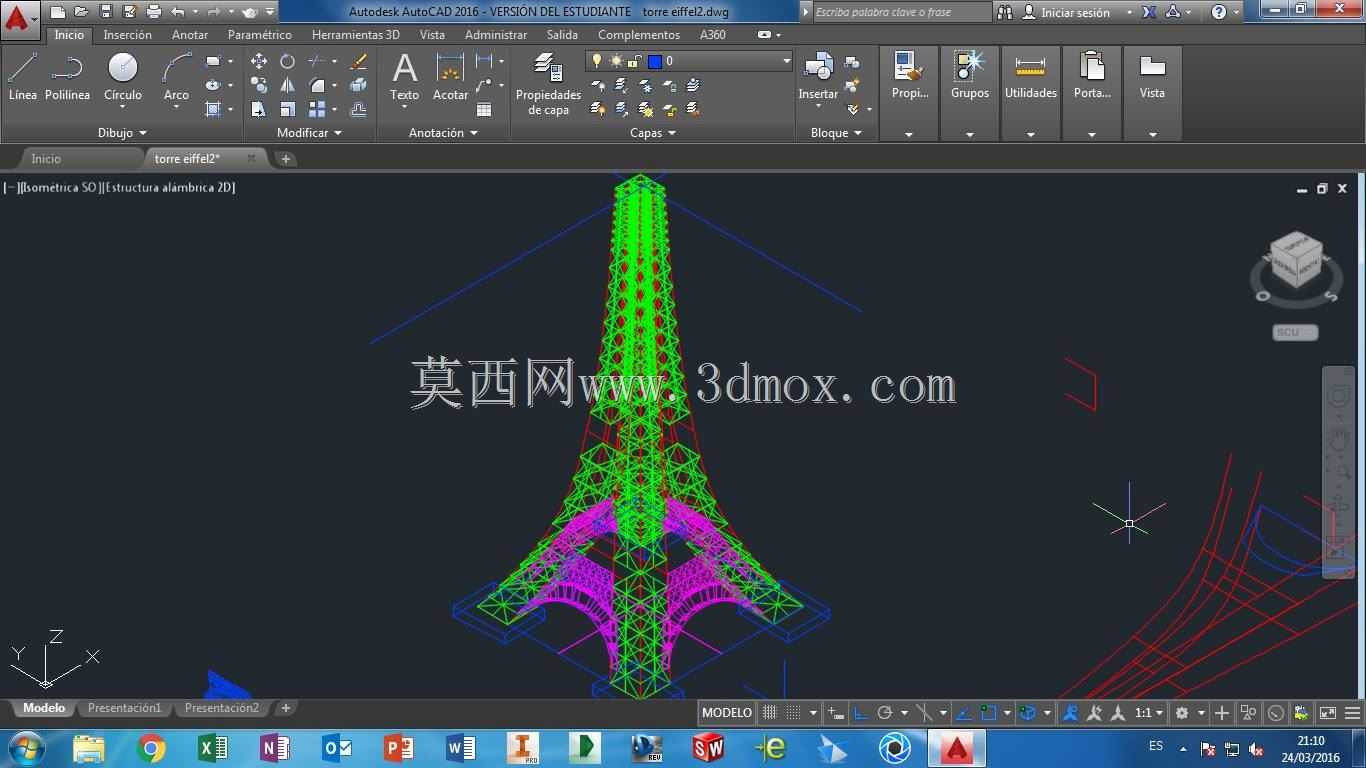
Task: Open the Presentación1 layout tab
Action: [124, 708]
